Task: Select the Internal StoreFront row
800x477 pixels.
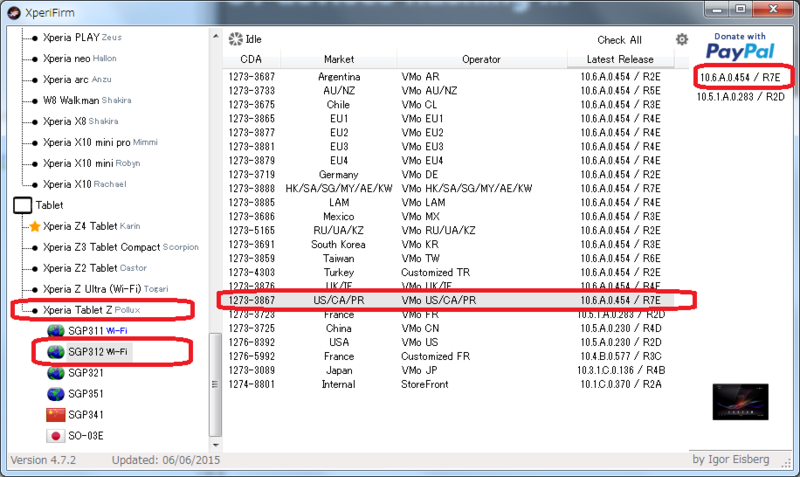Action: click(x=448, y=384)
